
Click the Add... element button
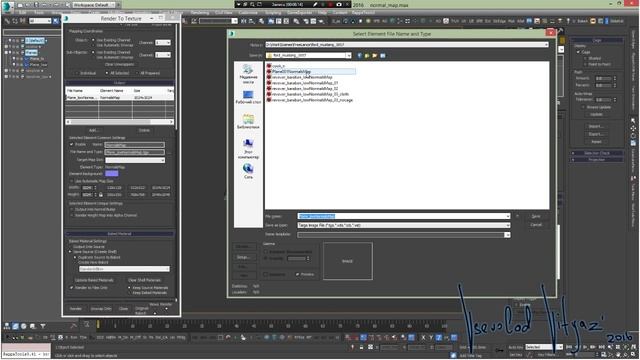coord(93,130)
